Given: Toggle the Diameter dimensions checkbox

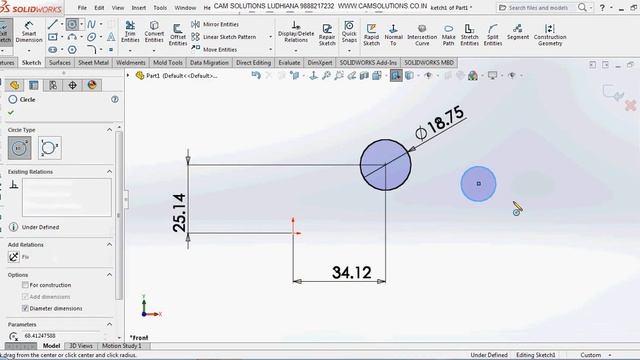Looking at the screenshot, I should click(x=25, y=308).
